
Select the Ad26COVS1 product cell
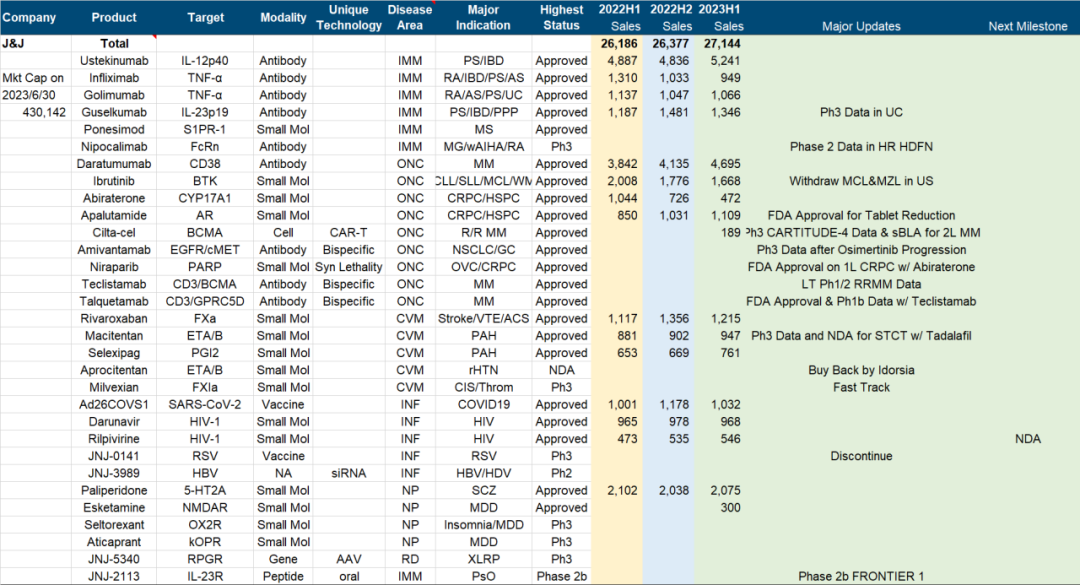click(x=114, y=405)
